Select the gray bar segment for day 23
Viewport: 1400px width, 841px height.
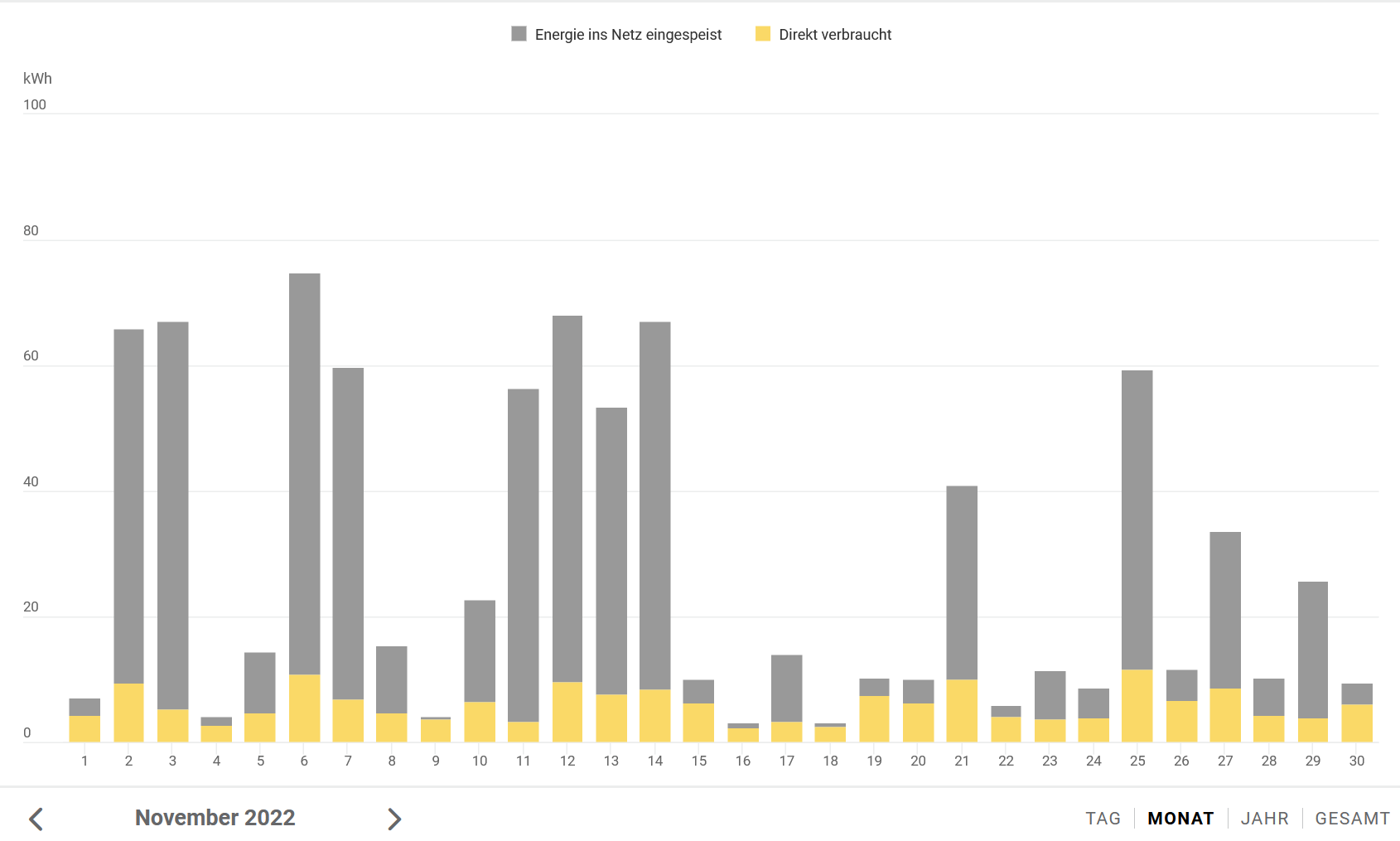[1050, 695]
